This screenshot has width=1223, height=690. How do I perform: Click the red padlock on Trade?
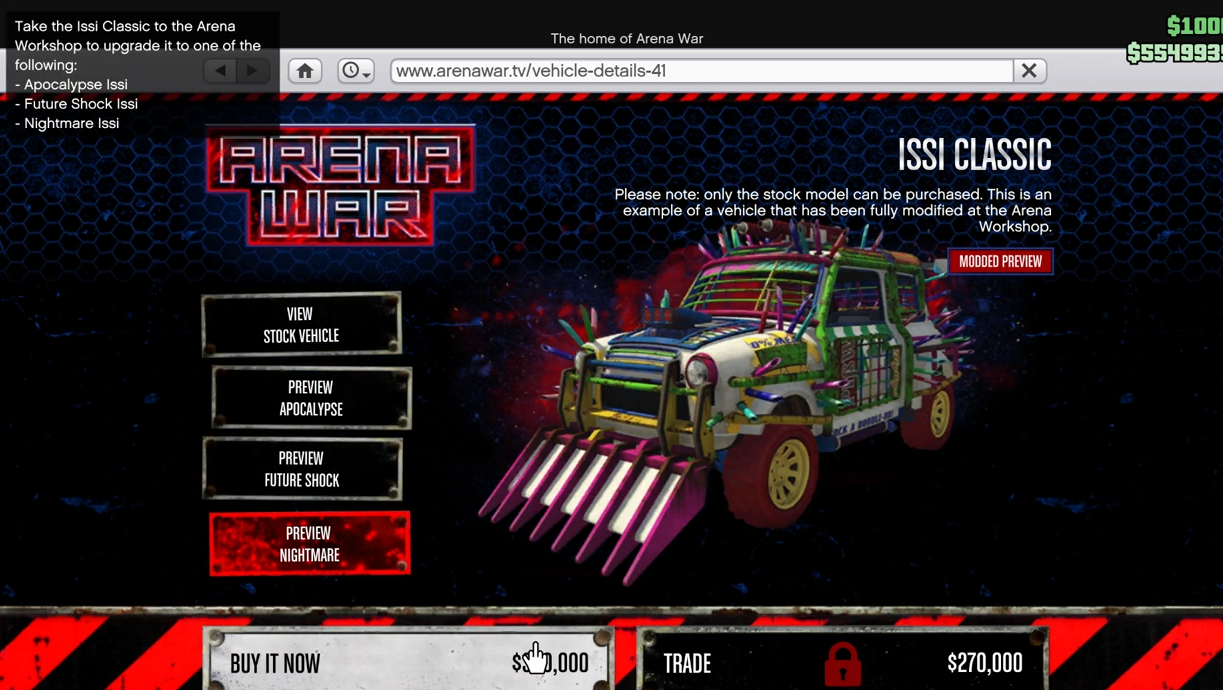[x=842, y=663]
